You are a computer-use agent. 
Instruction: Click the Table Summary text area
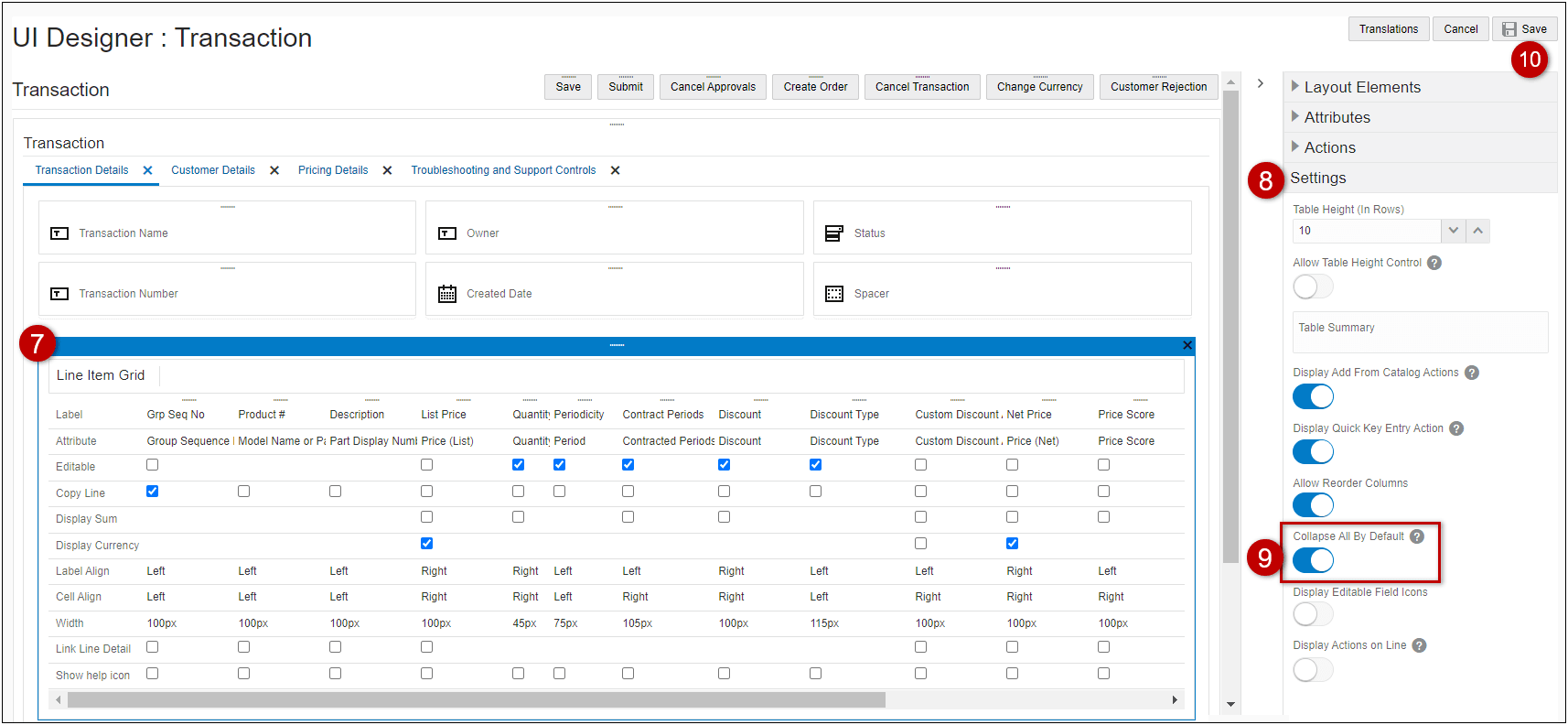1420,332
